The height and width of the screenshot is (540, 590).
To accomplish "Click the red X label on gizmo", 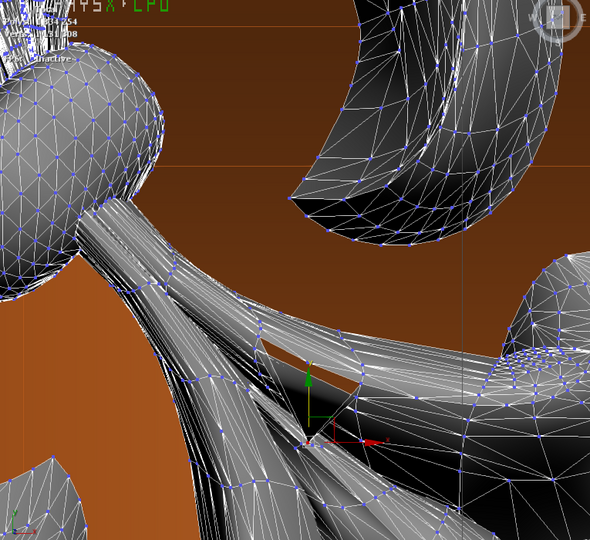I will click(388, 440).
